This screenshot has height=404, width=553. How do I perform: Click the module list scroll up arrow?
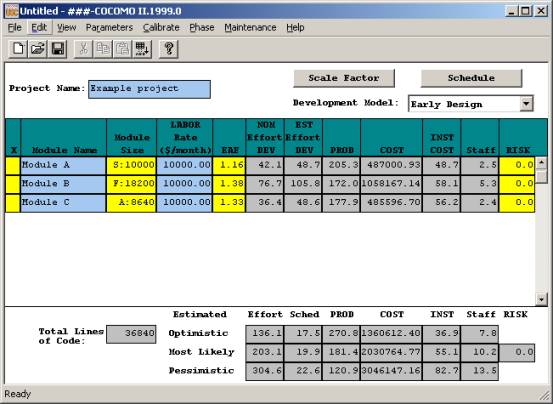[x=541, y=163]
